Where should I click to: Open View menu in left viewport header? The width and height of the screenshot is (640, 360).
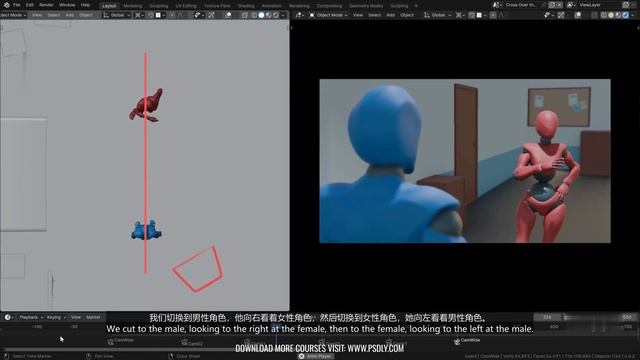(x=37, y=15)
